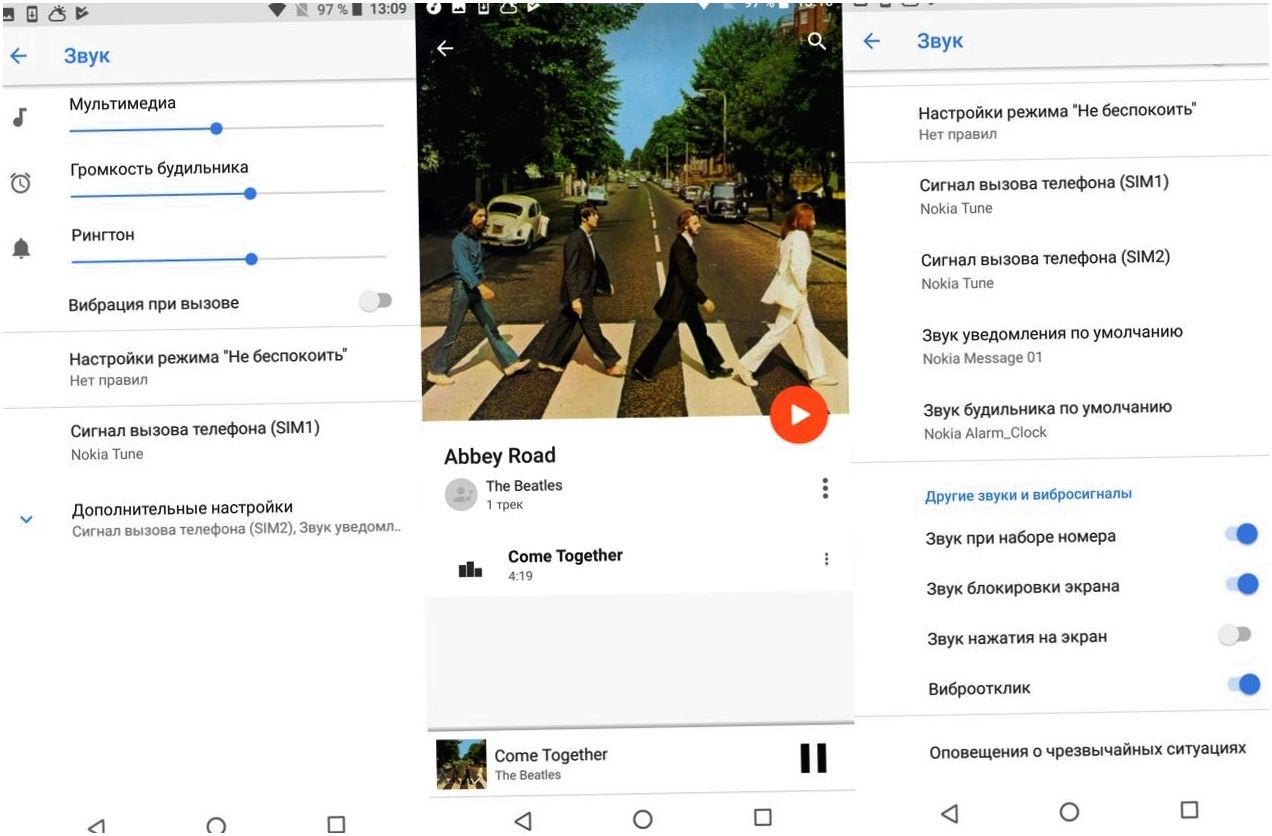Screen dimensions: 1272x836
Task: Open overflow menu for Come Together track
Action: coord(826,559)
